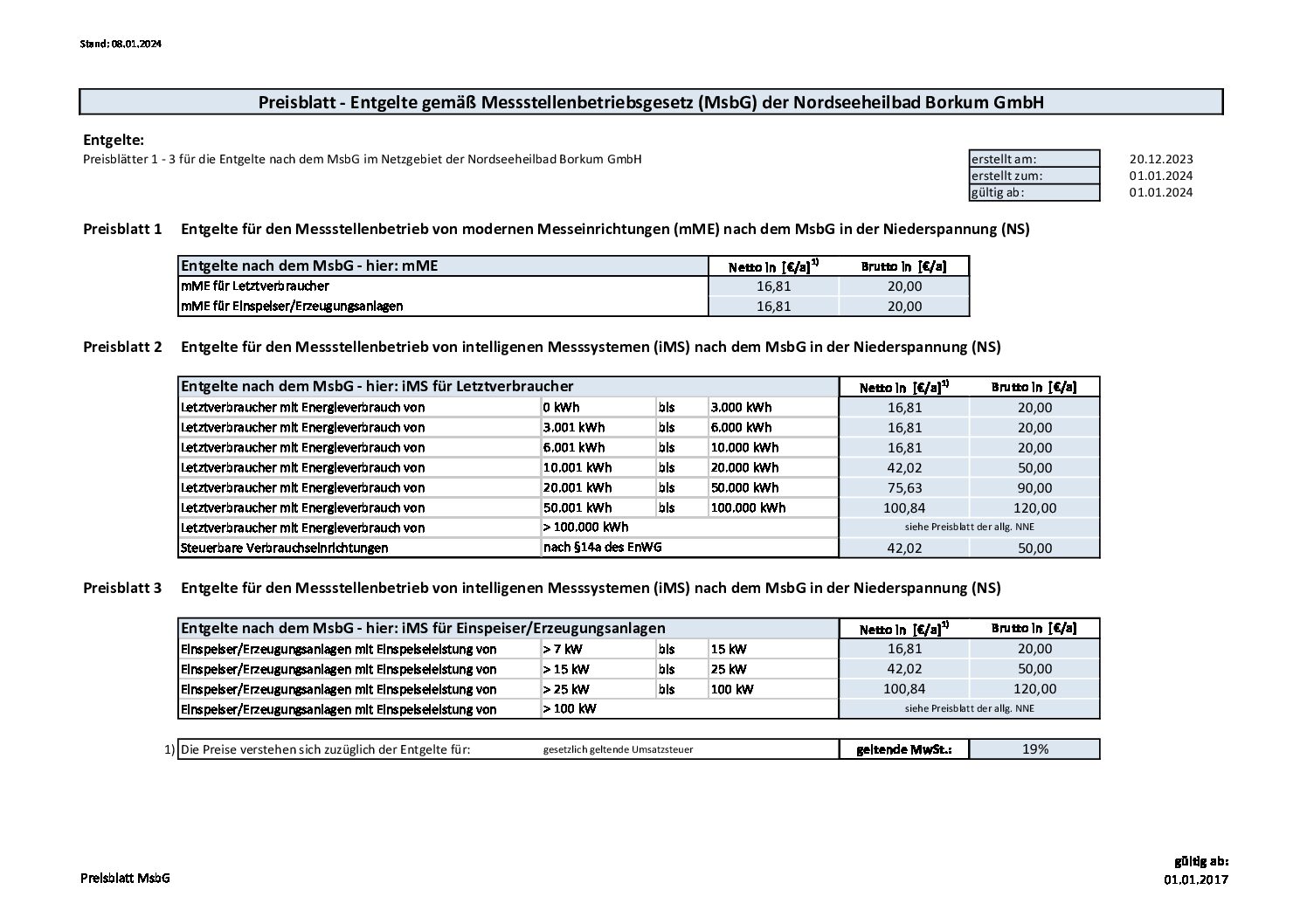Click the Preisblatt title header
1307x924 pixels.
coord(651,102)
